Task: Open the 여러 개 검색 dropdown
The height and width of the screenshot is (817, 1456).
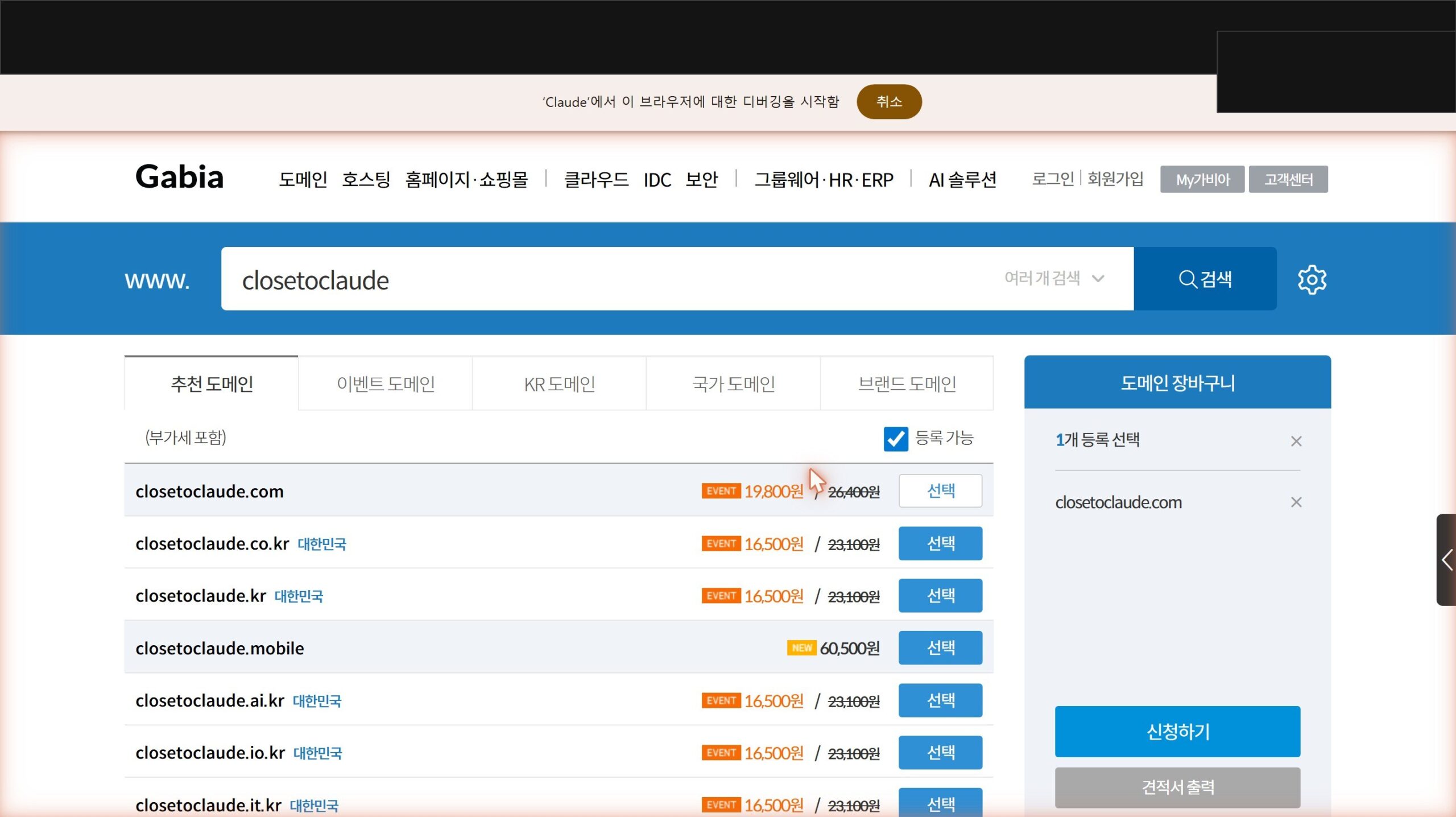Action: click(x=1054, y=278)
